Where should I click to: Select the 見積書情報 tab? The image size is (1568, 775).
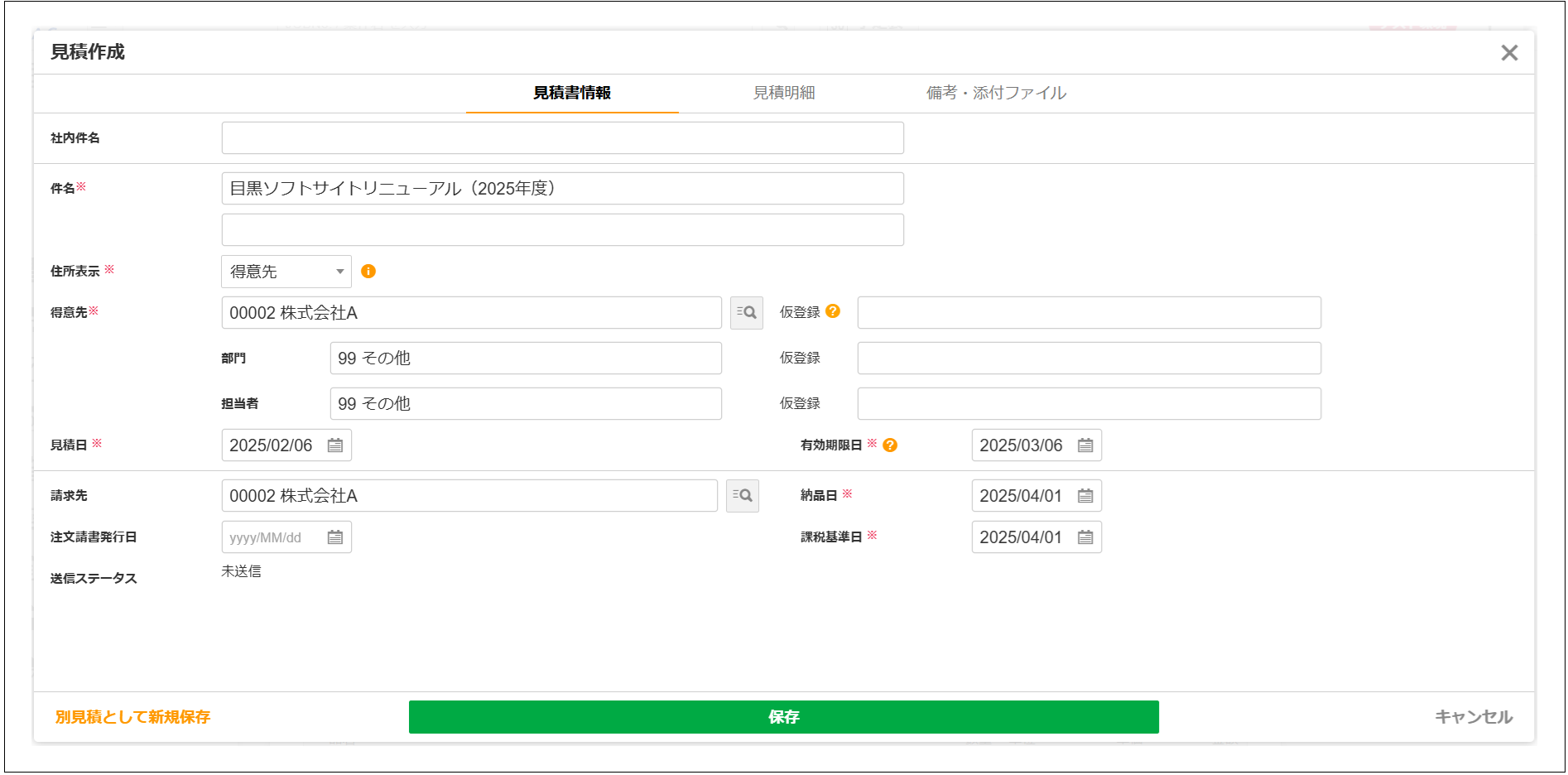click(572, 93)
